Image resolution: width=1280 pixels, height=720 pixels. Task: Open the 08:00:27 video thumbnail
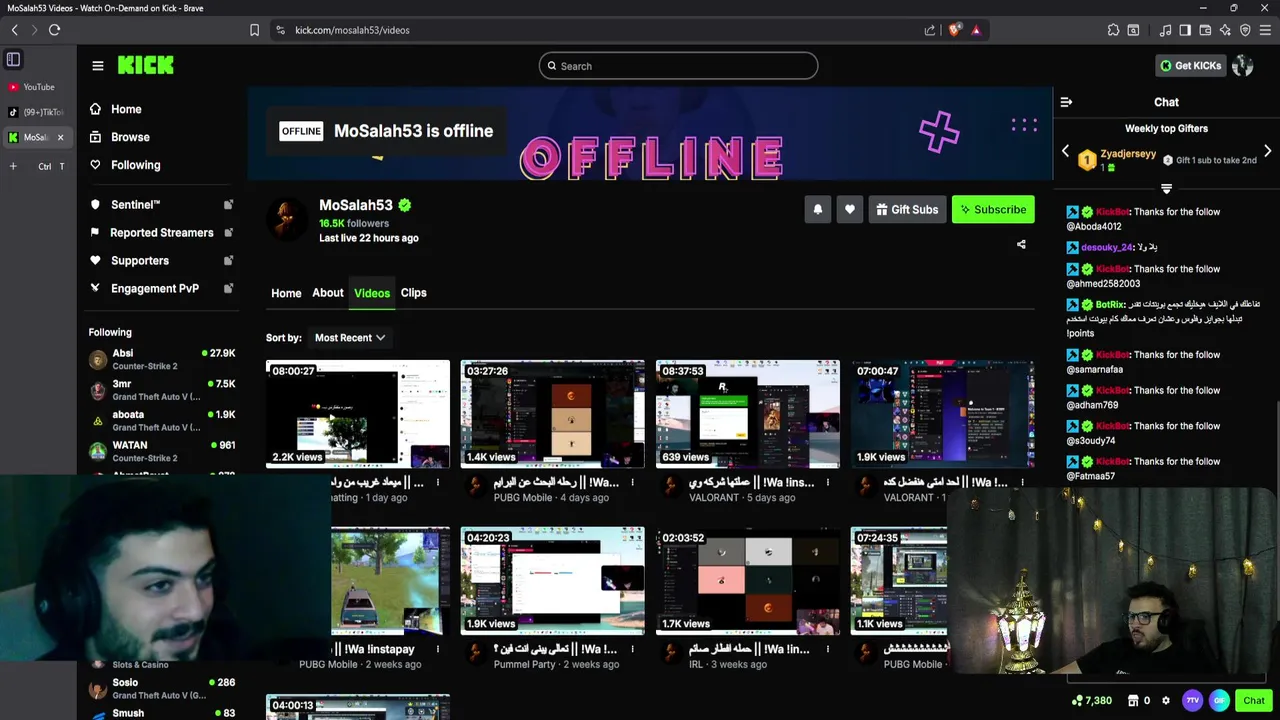[358, 414]
